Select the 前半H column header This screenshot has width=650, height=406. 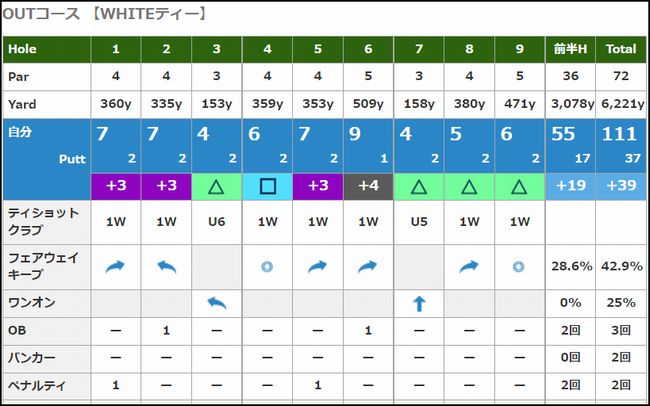pos(570,49)
